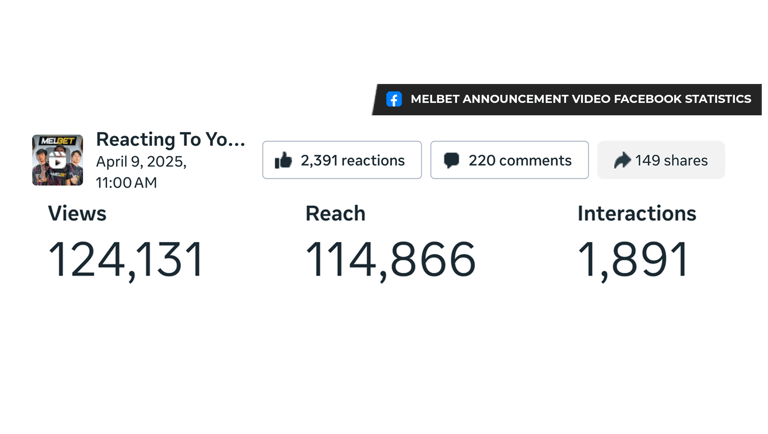Click the Facebook logo in banner
This screenshot has width=768, height=434.
click(x=394, y=99)
